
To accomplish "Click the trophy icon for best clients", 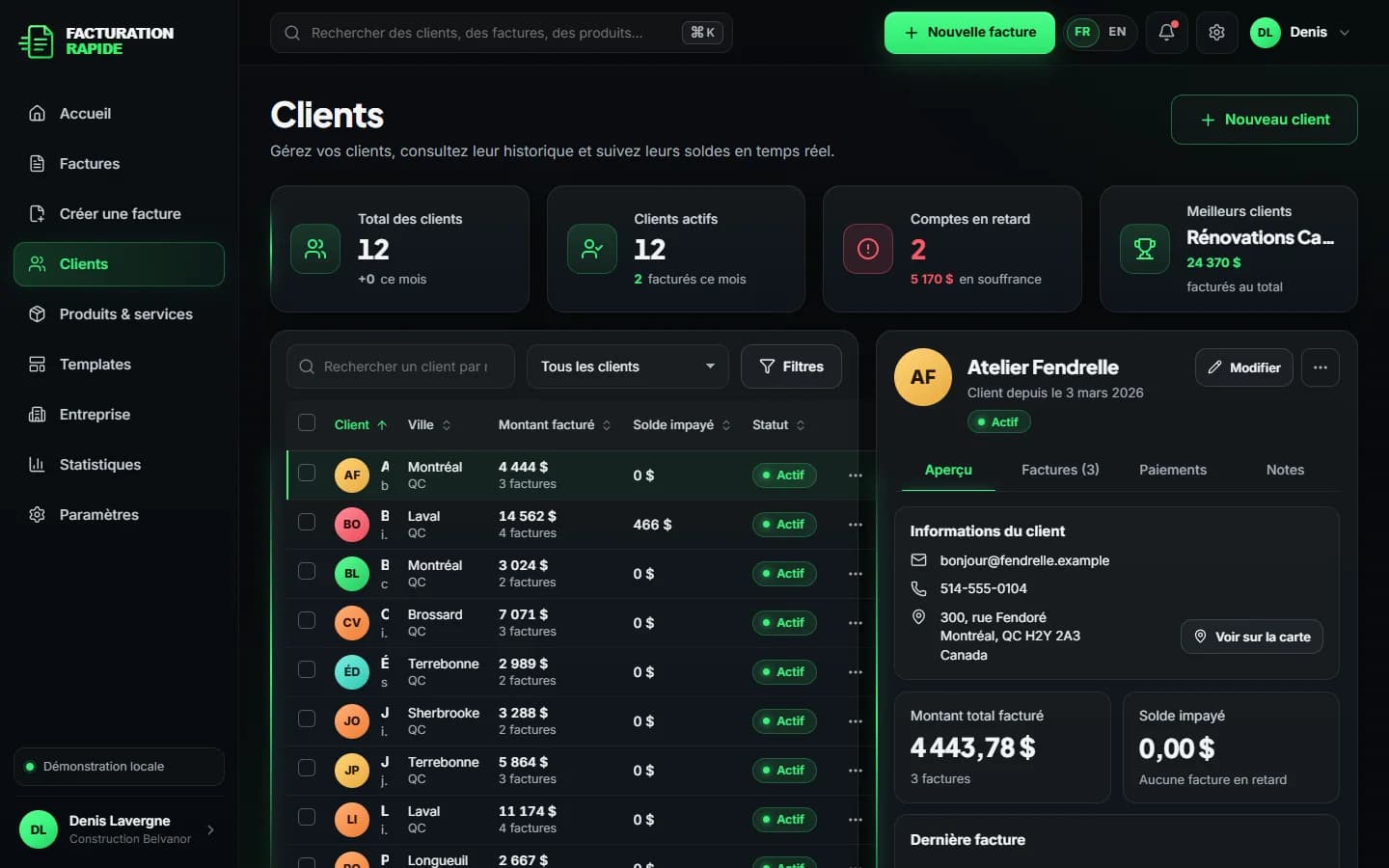I will pyautogui.click(x=1145, y=249).
